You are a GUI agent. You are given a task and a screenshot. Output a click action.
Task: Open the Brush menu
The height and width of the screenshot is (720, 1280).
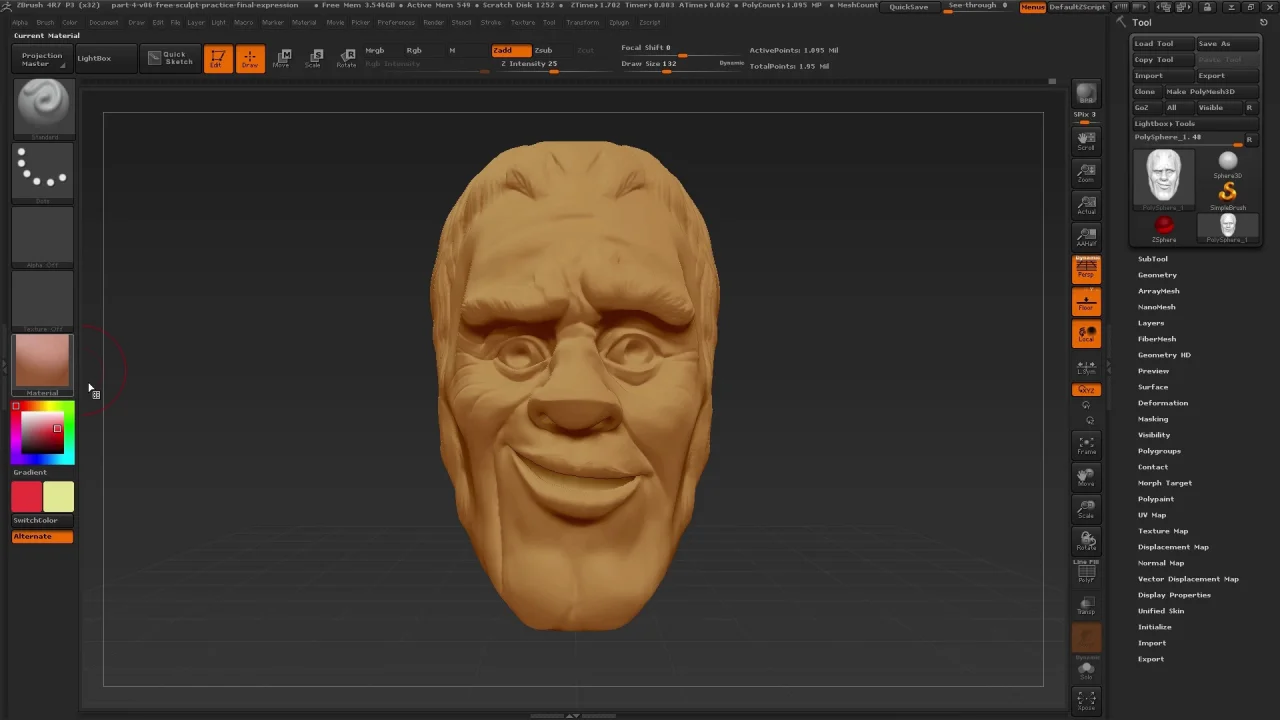coord(45,22)
